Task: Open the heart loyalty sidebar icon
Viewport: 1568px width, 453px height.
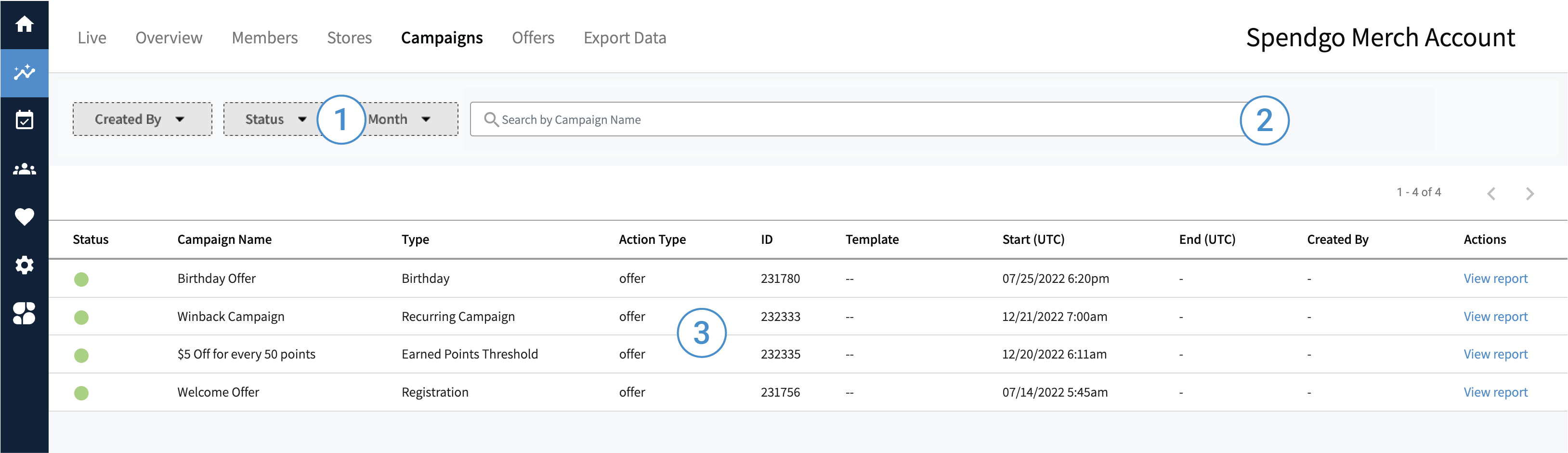Action: click(25, 217)
